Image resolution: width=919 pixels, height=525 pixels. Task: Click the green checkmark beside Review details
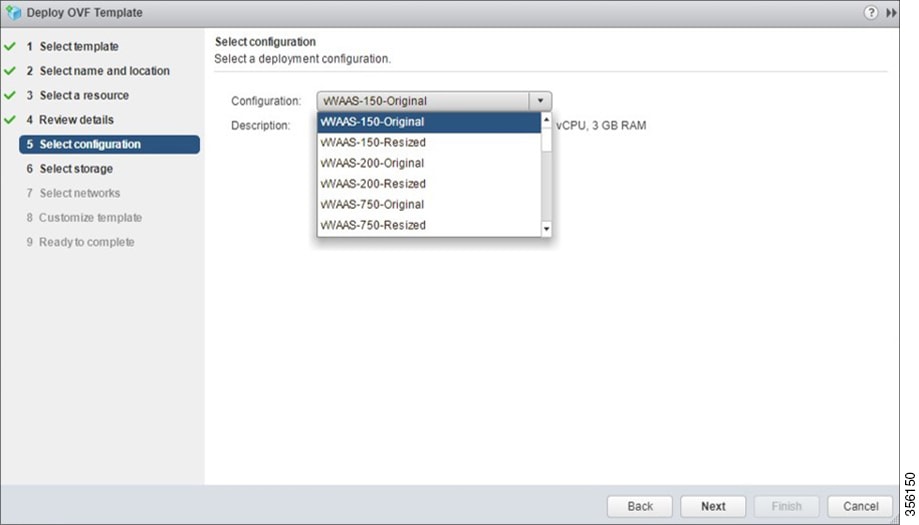pos(9,120)
